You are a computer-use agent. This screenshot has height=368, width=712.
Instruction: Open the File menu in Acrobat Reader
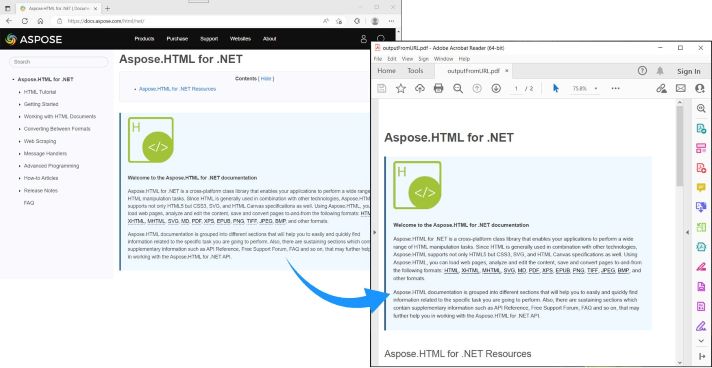point(378,59)
